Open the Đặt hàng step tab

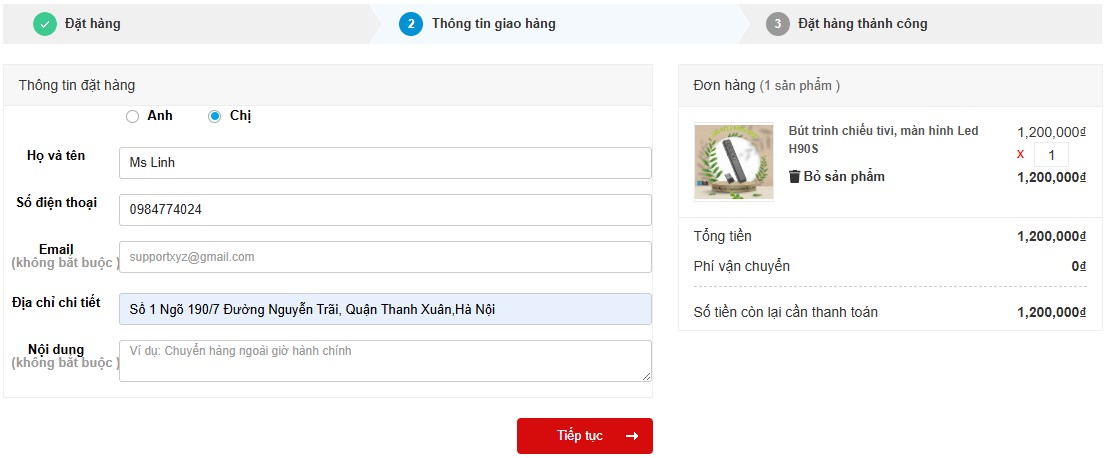93,24
